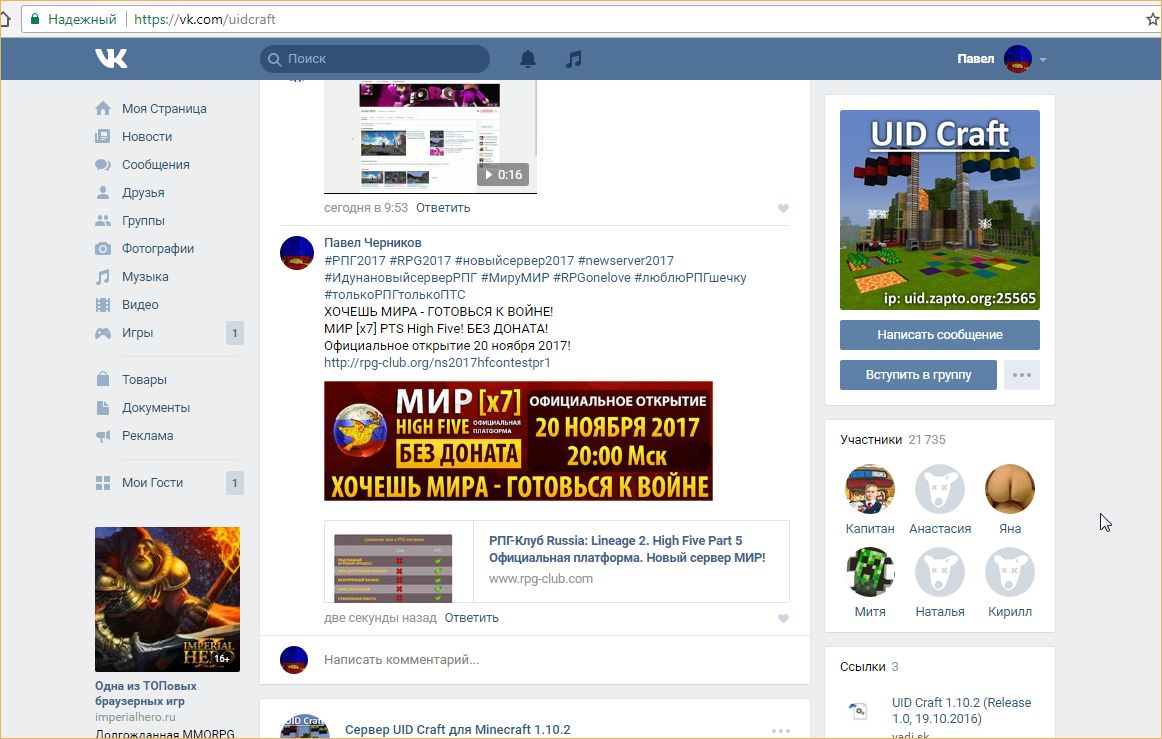Click the browser address bar URL
This screenshot has height=739, width=1162.
point(205,19)
